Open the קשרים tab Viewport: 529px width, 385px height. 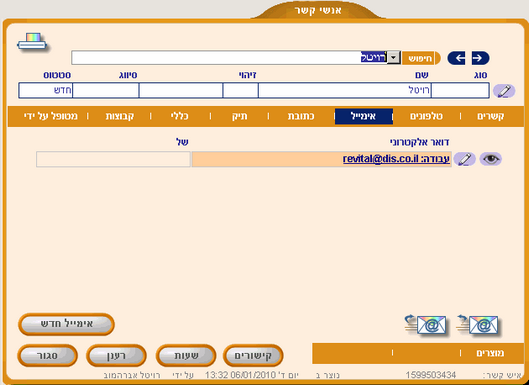pyautogui.click(x=491, y=116)
